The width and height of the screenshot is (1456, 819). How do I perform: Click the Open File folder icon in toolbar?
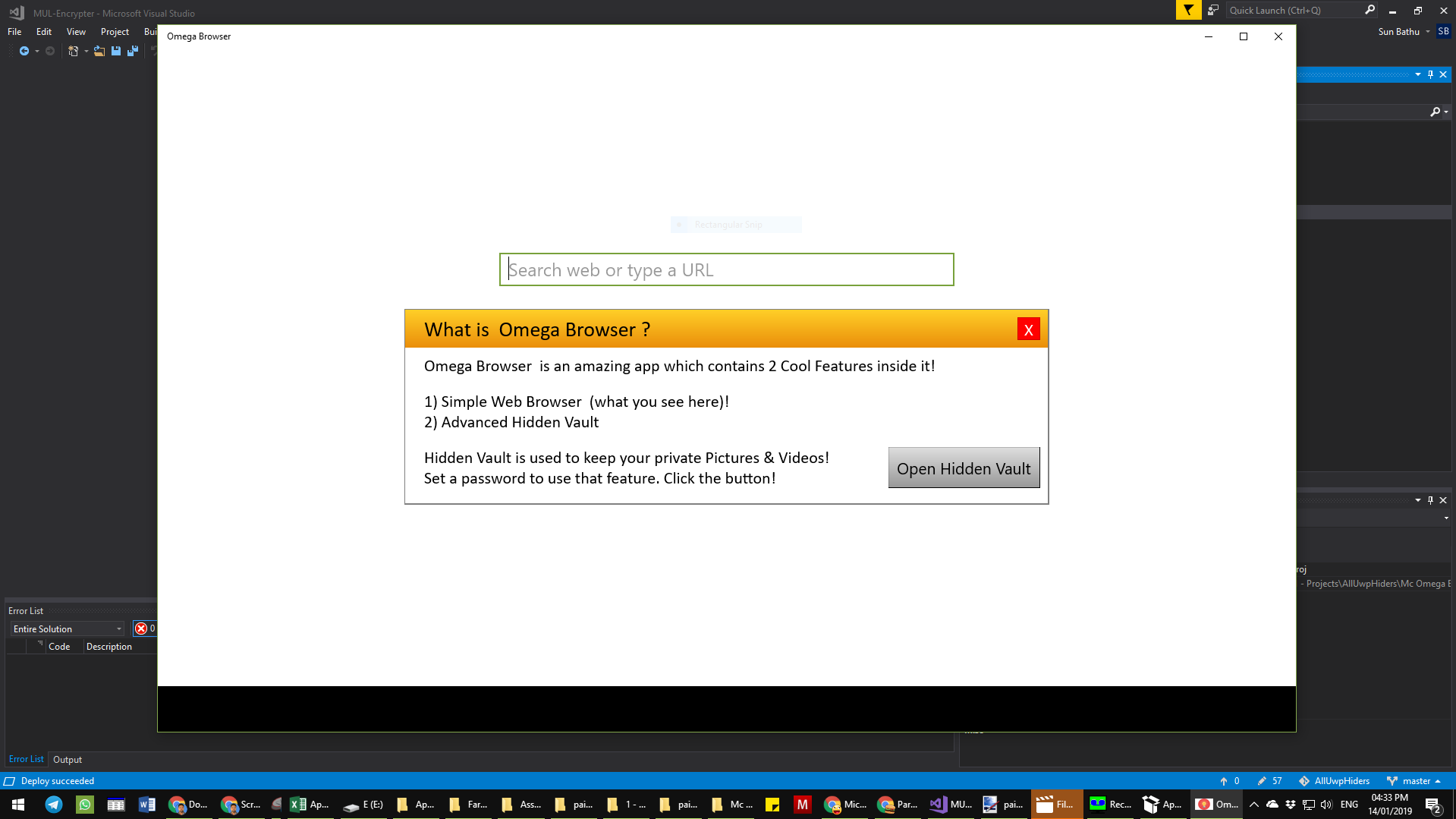(99, 51)
